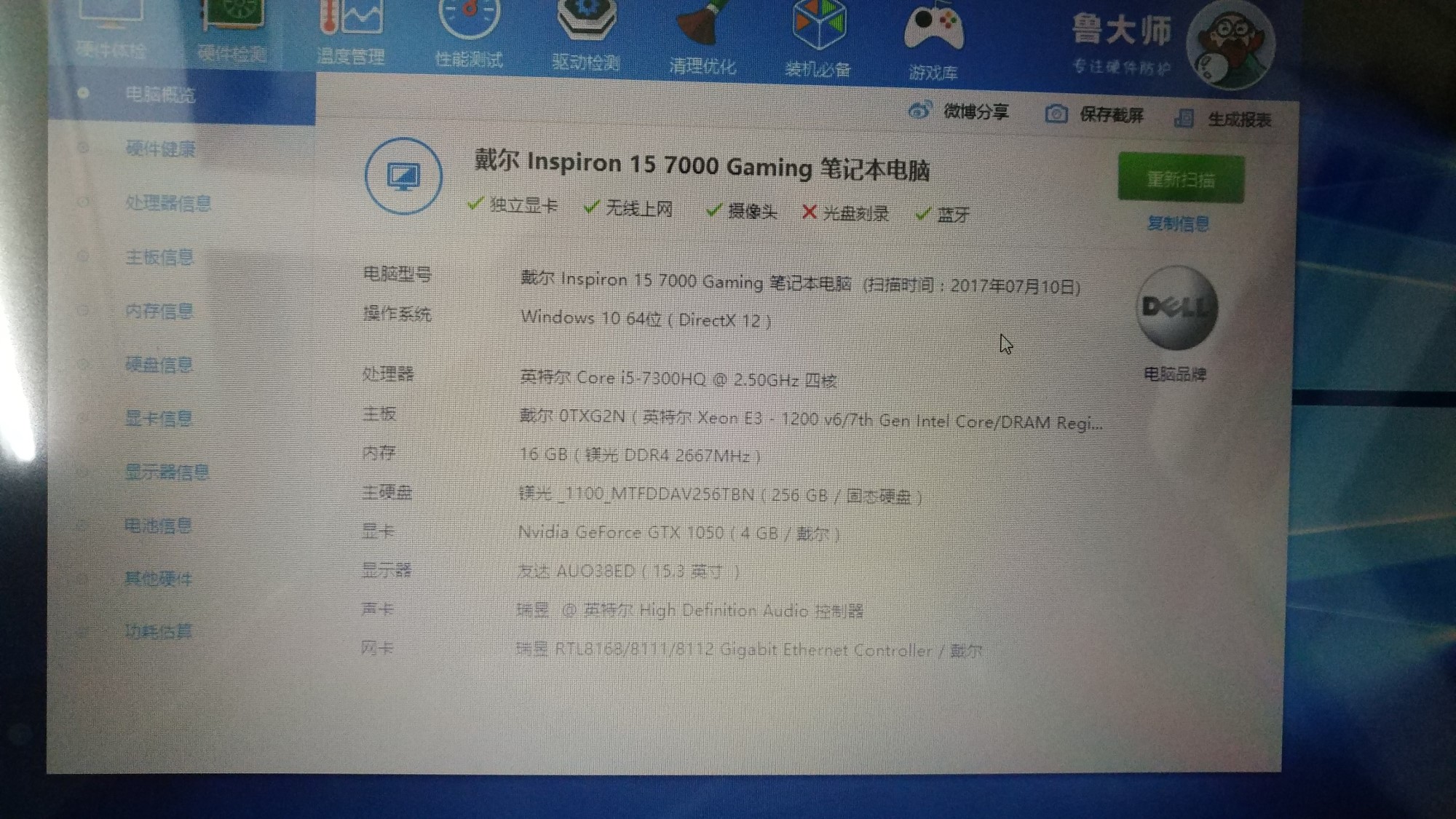This screenshot has width=1456, height=819.
Task: Select 电池信息 in the sidebar
Action: (158, 525)
